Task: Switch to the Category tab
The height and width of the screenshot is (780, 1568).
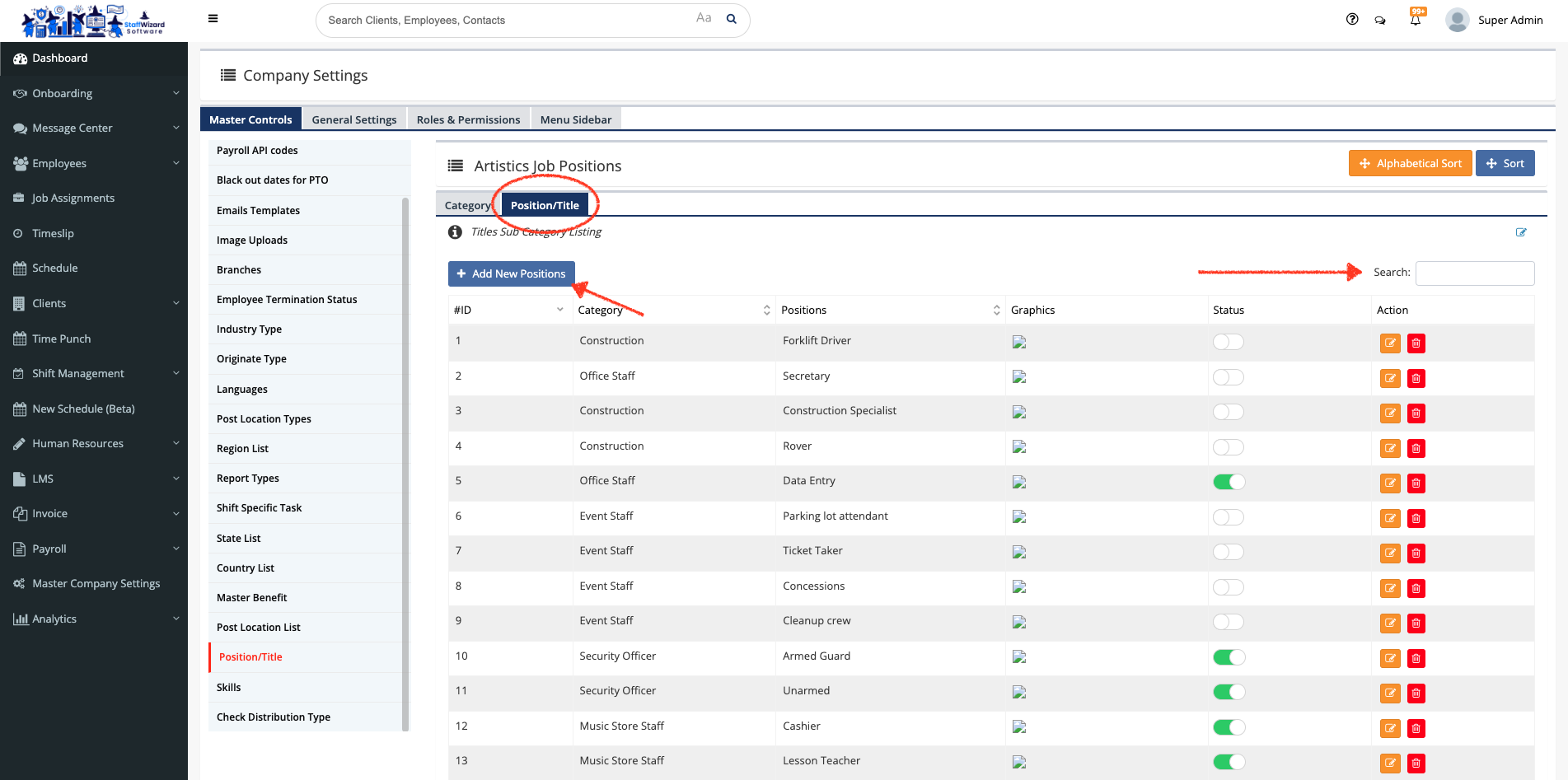Action: click(x=467, y=206)
